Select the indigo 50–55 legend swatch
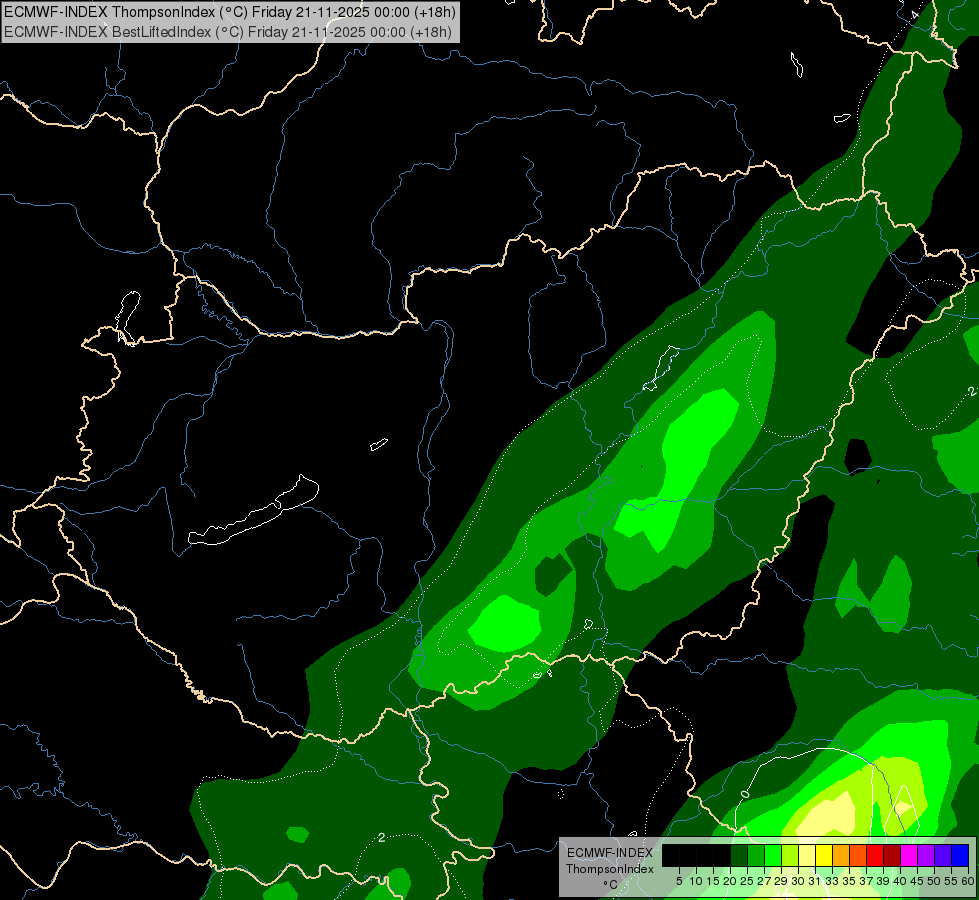 [943, 855]
